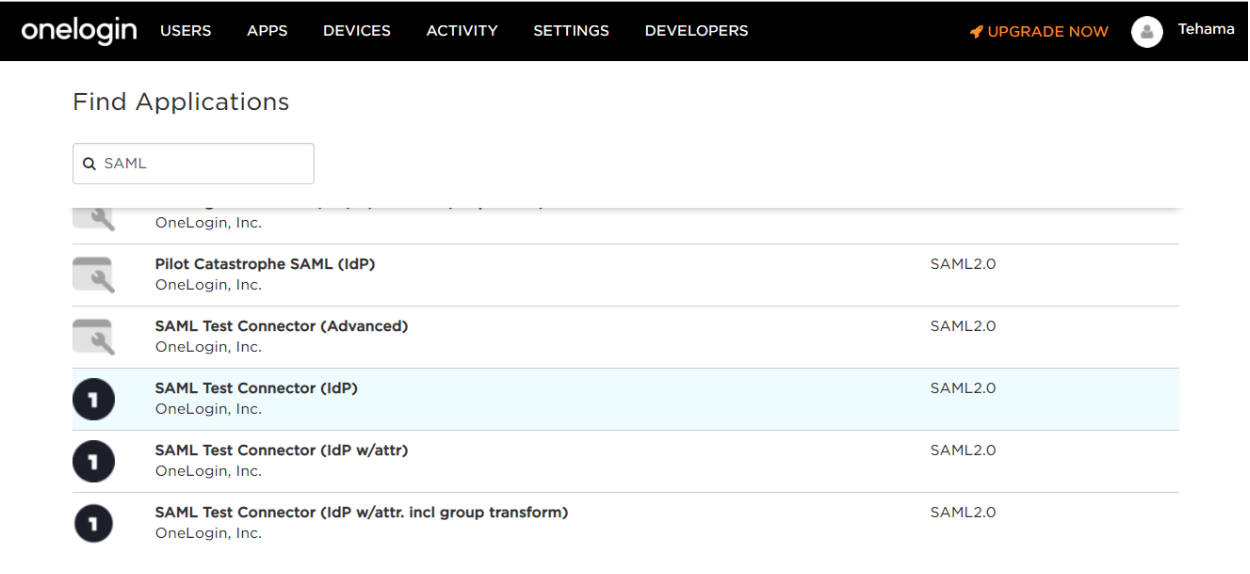Click the rocket icon beside Upgrade Now
Viewport: 1250px width, 574px height.
click(x=977, y=32)
